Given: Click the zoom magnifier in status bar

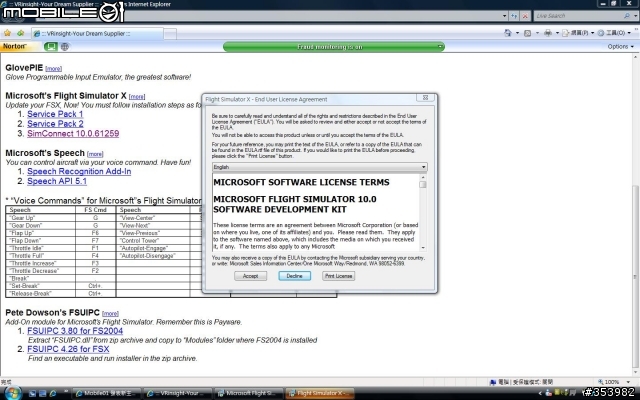Looking at the screenshot, I should (600, 382).
